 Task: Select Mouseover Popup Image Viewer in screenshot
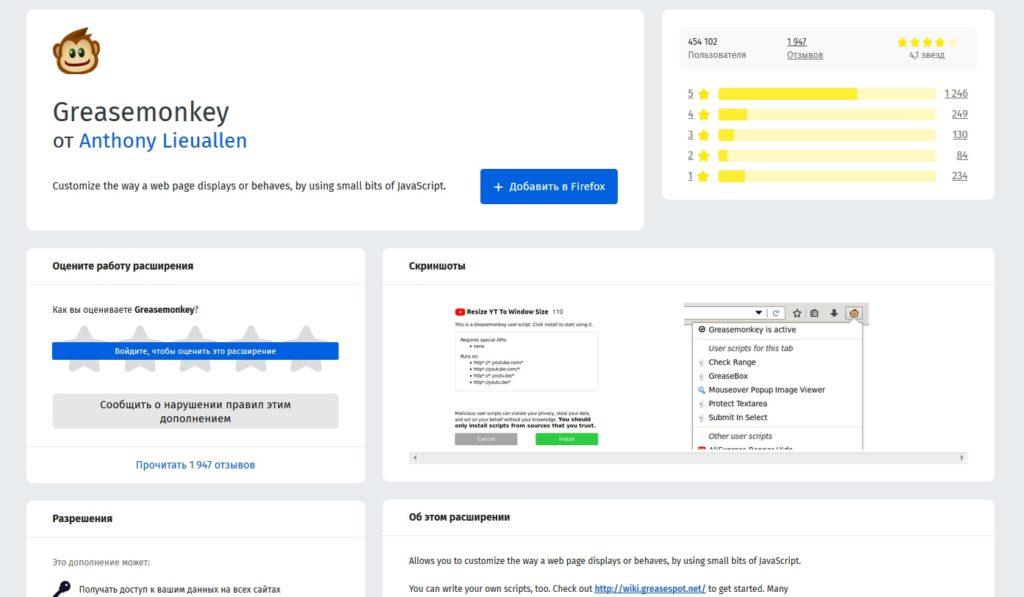767,390
